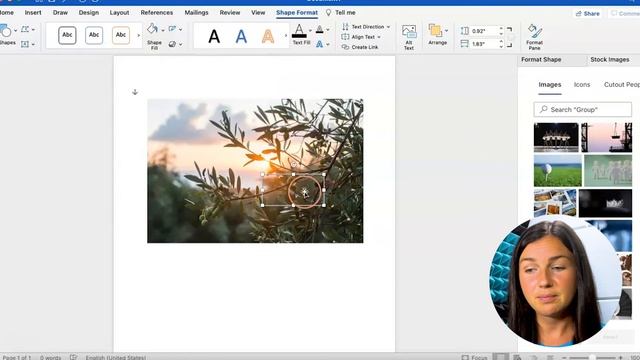The height and width of the screenshot is (360, 640).
Task: Apply the black A WordArt style
Action: (214, 37)
